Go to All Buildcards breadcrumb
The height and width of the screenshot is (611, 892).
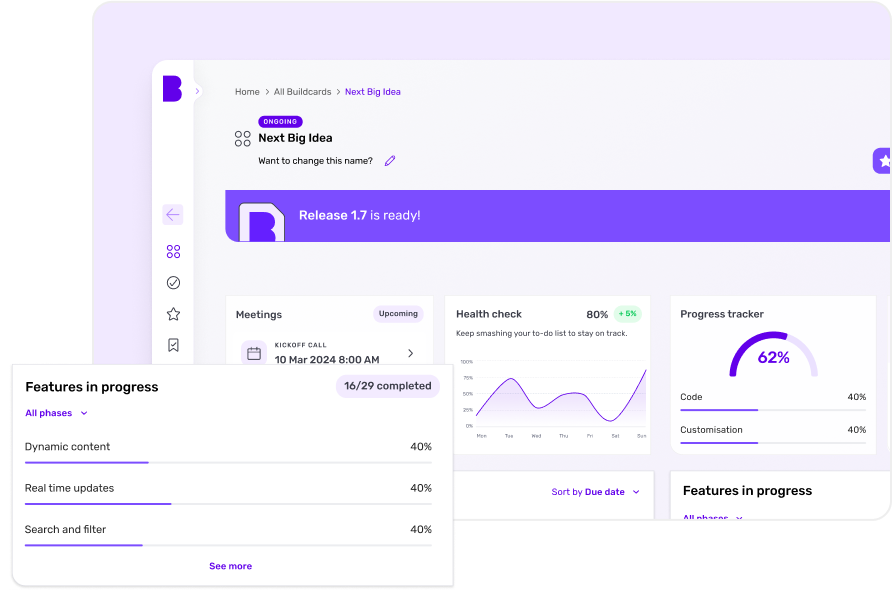[x=303, y=92]
